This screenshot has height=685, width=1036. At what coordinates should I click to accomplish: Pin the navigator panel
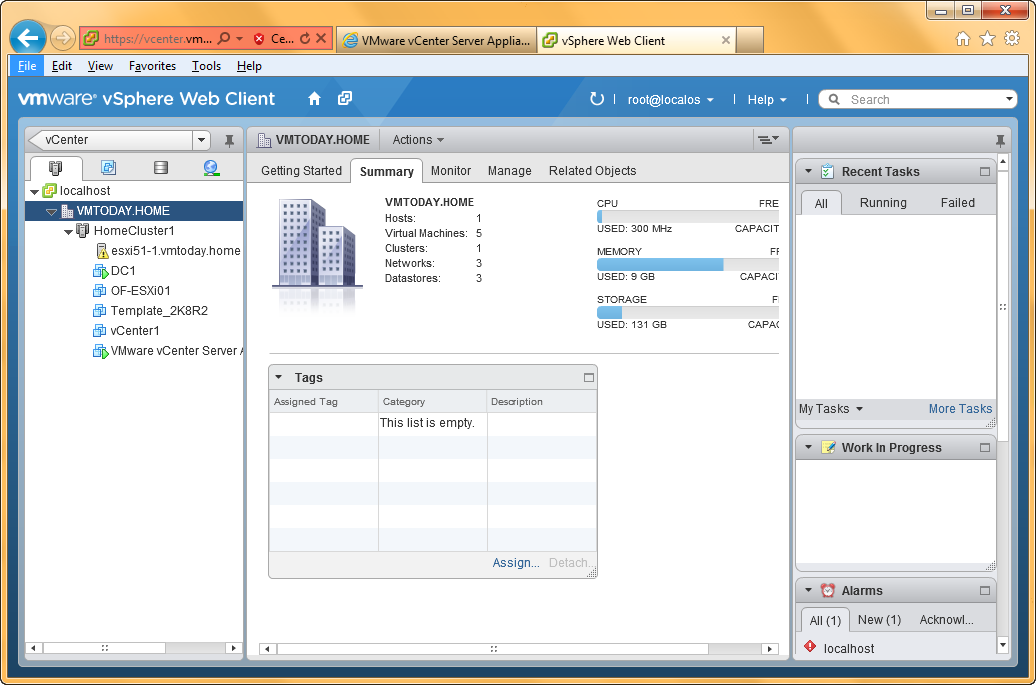229,140
